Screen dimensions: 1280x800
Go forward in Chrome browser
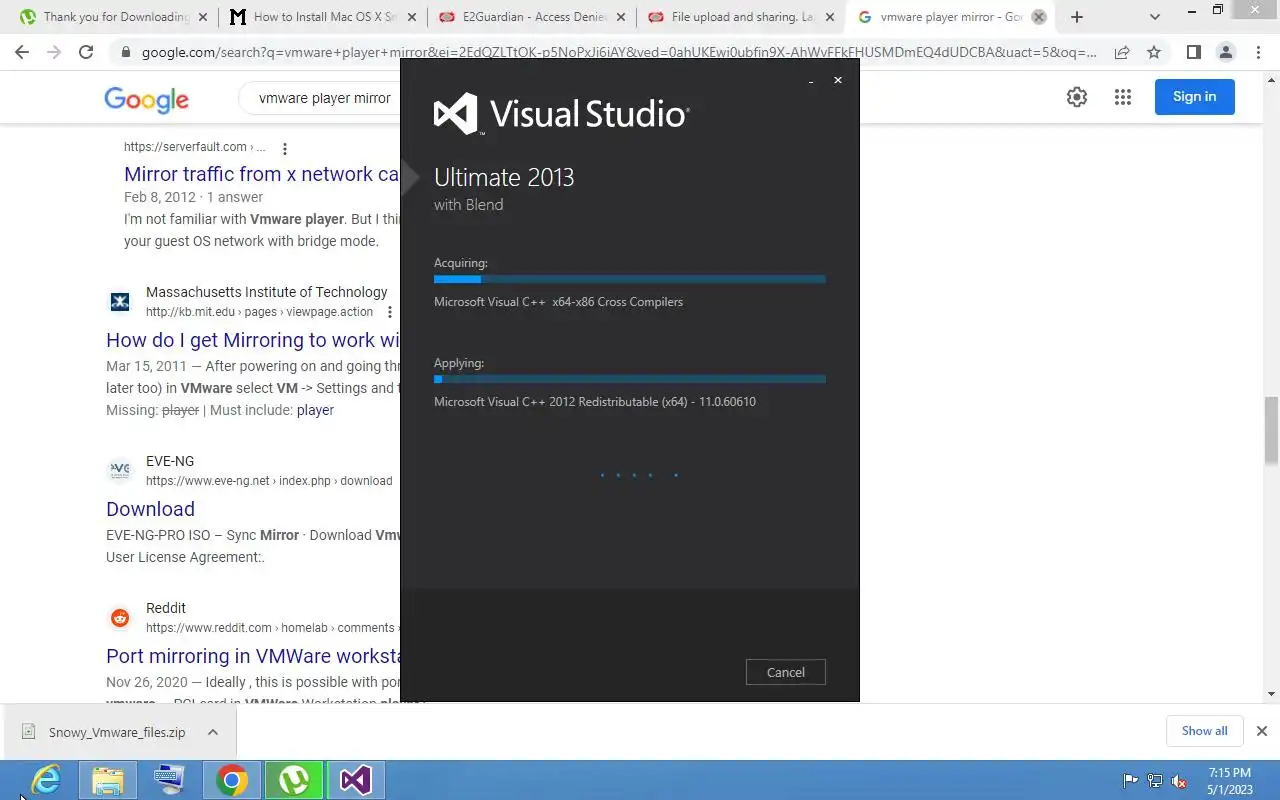(54, 52)
